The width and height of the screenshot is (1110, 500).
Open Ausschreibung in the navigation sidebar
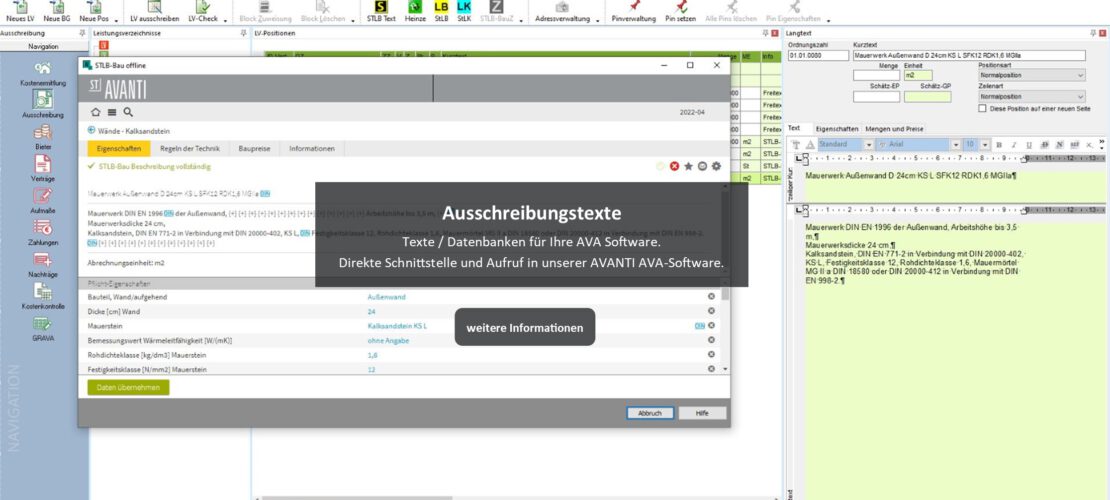43,103
